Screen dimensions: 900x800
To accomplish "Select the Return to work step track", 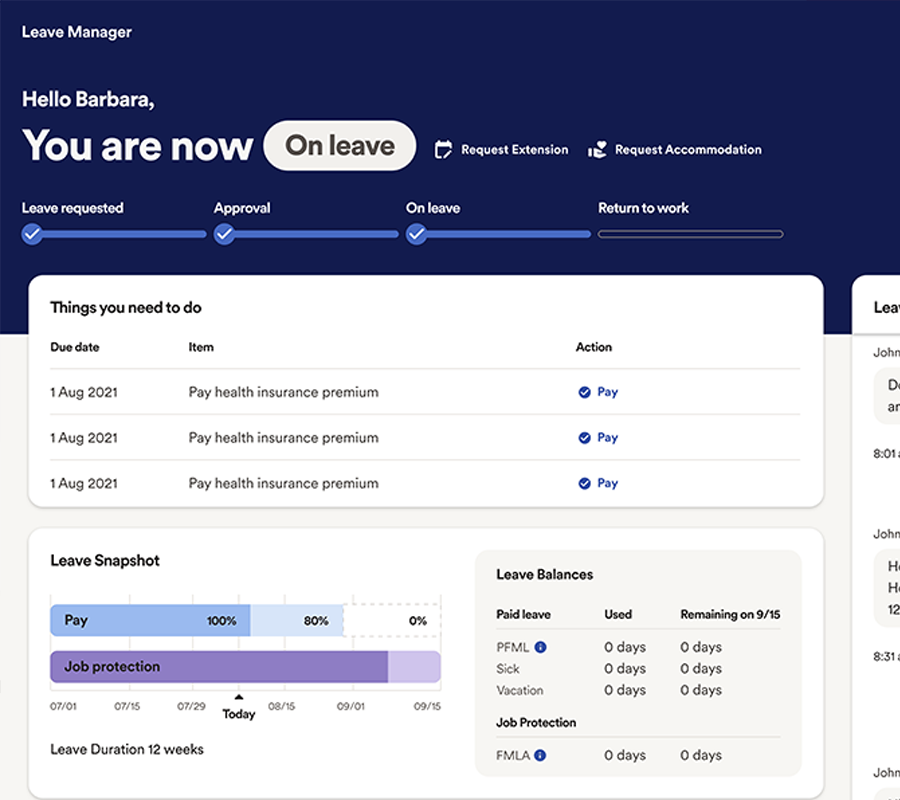I will click(690, 234).
